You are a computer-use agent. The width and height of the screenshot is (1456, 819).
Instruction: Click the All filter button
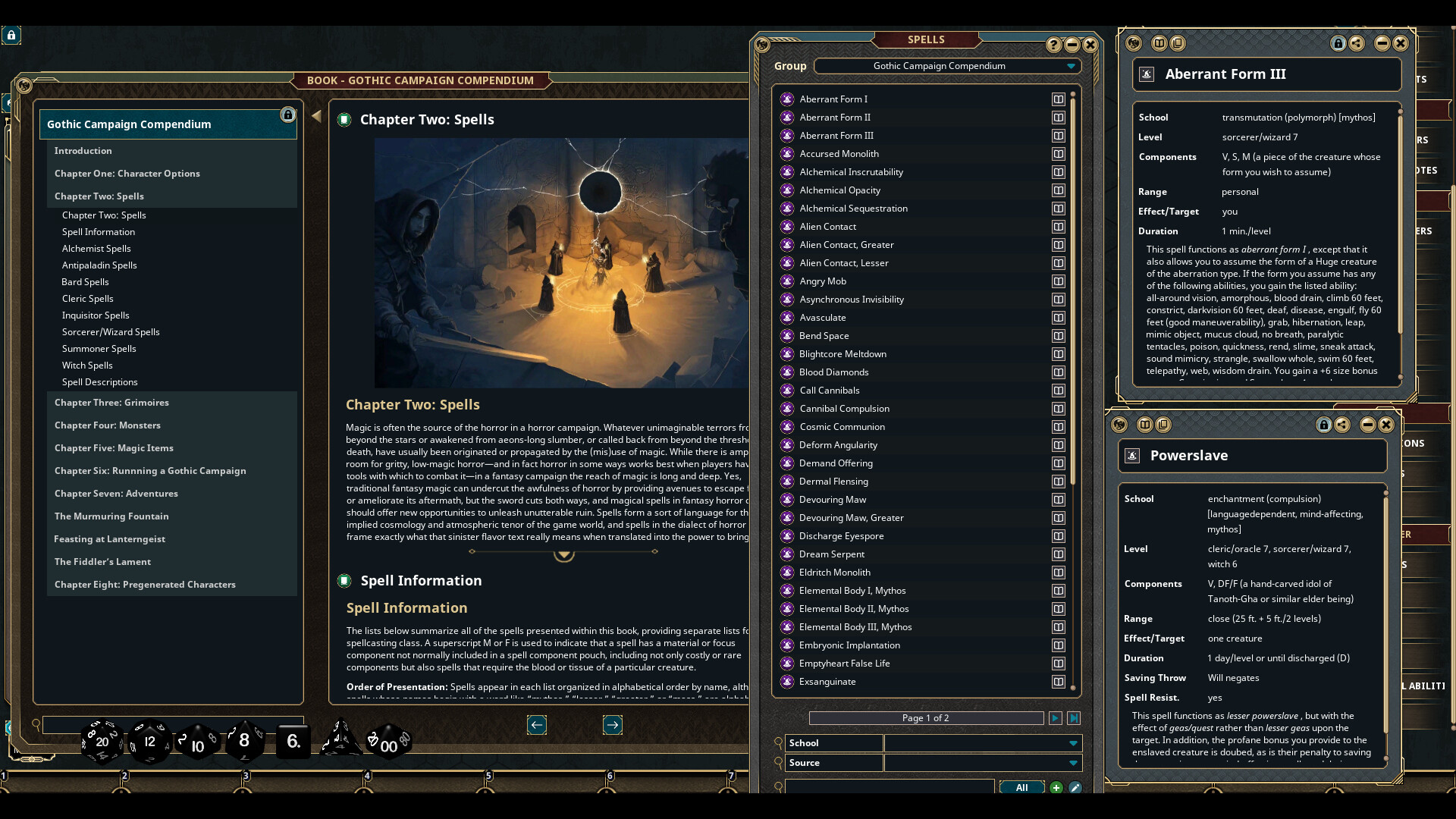[1021, 787]
